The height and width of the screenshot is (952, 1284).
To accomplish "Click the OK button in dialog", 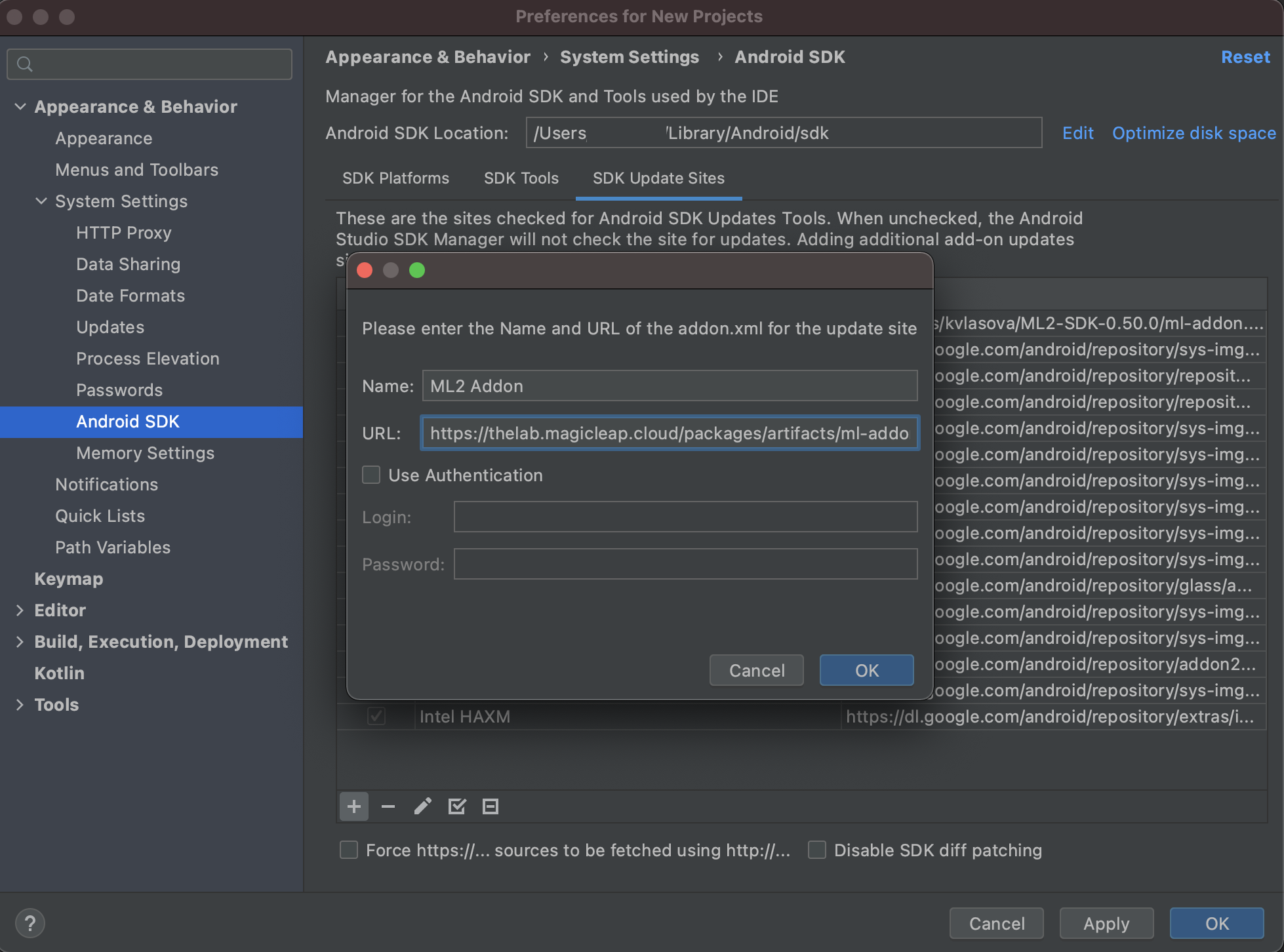I will point(865,670).
